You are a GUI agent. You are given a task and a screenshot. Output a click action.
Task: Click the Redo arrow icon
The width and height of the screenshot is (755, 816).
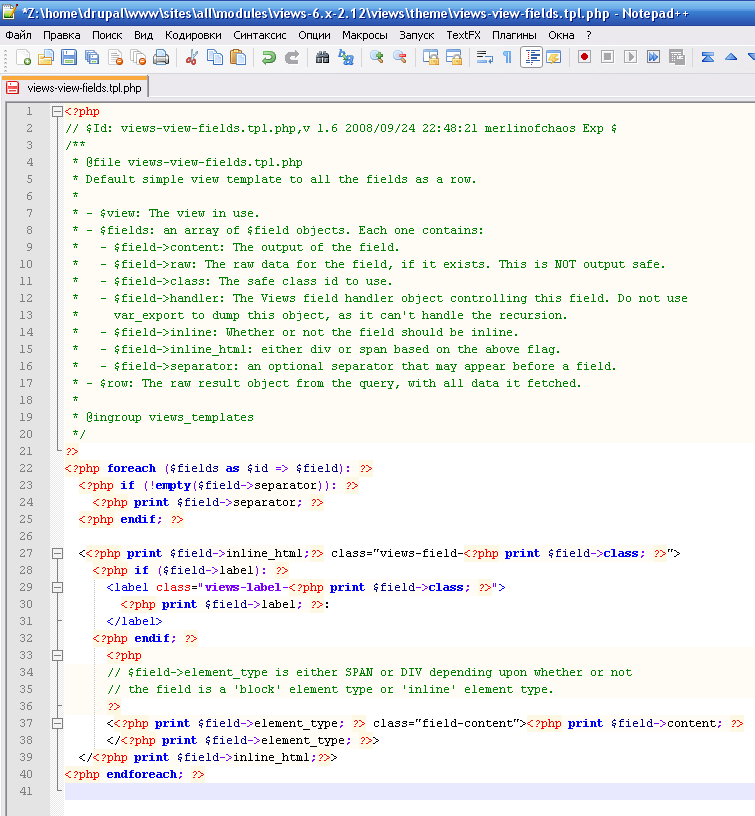pos(291,57)
